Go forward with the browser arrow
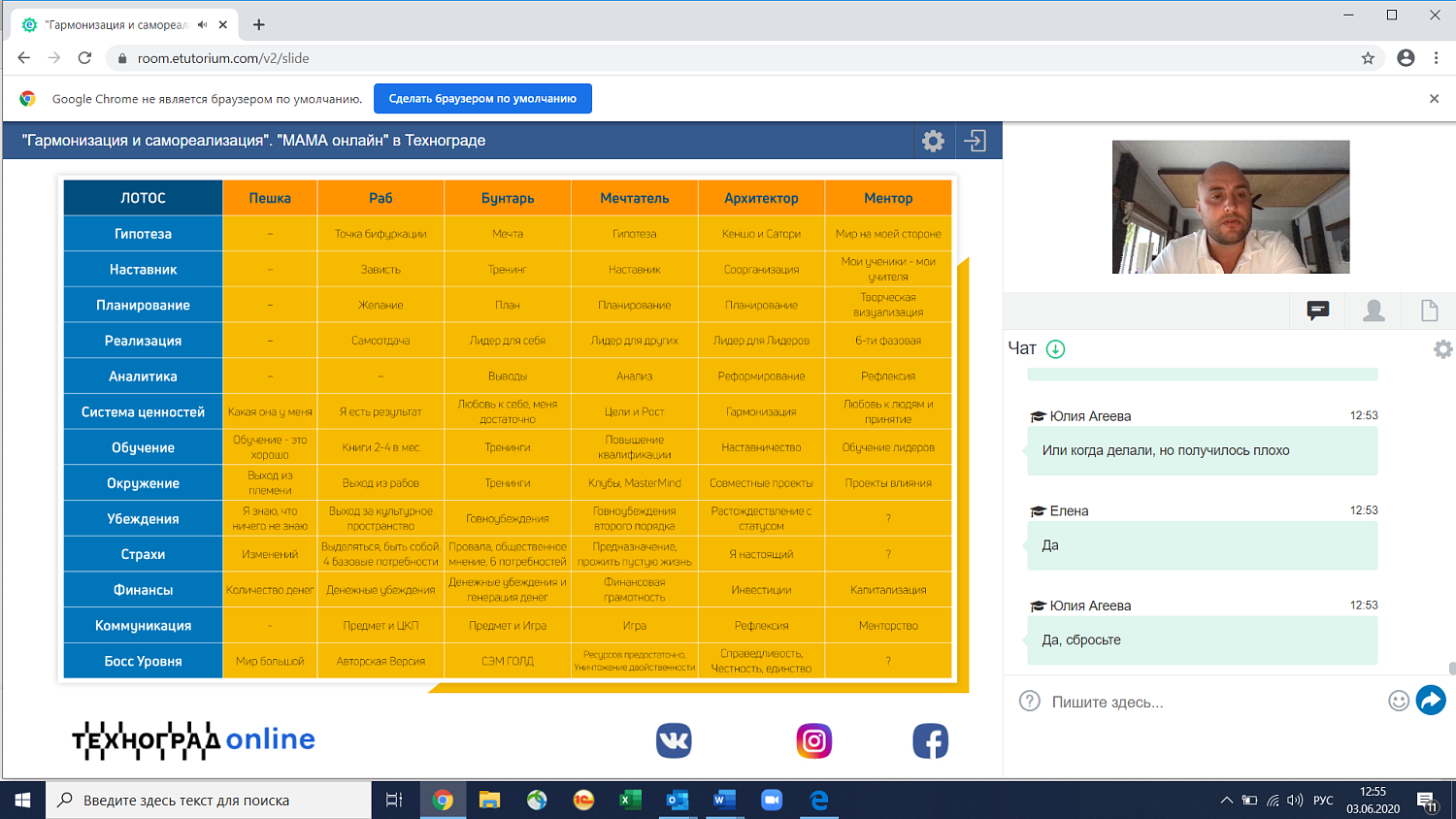Screen dimensions: 1456x819 54,58
